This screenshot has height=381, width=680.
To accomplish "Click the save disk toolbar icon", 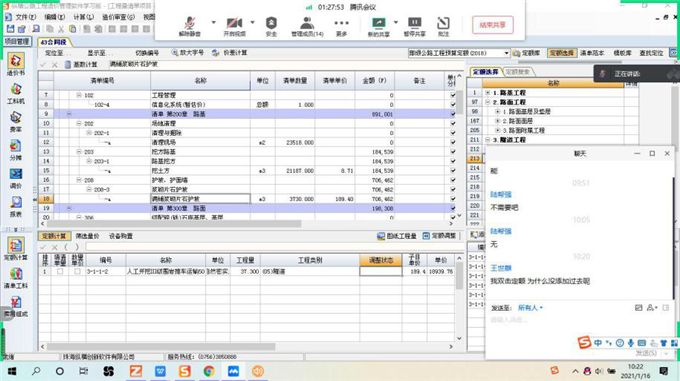I will tap(10, 29).
